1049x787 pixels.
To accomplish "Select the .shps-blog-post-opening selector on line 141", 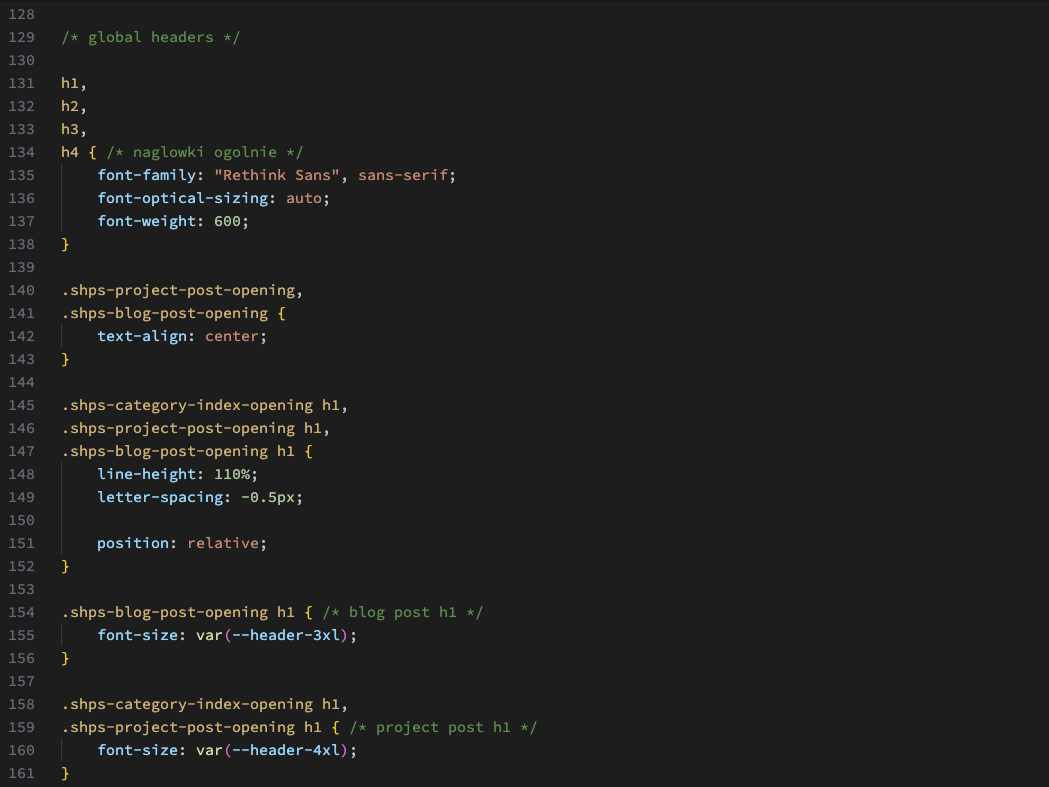I will click(x=162, y=313).
